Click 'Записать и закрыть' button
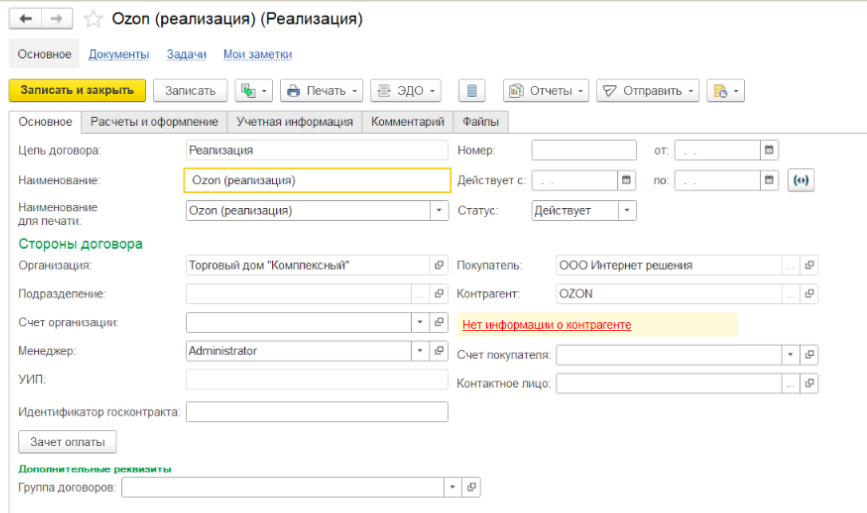 77,90
